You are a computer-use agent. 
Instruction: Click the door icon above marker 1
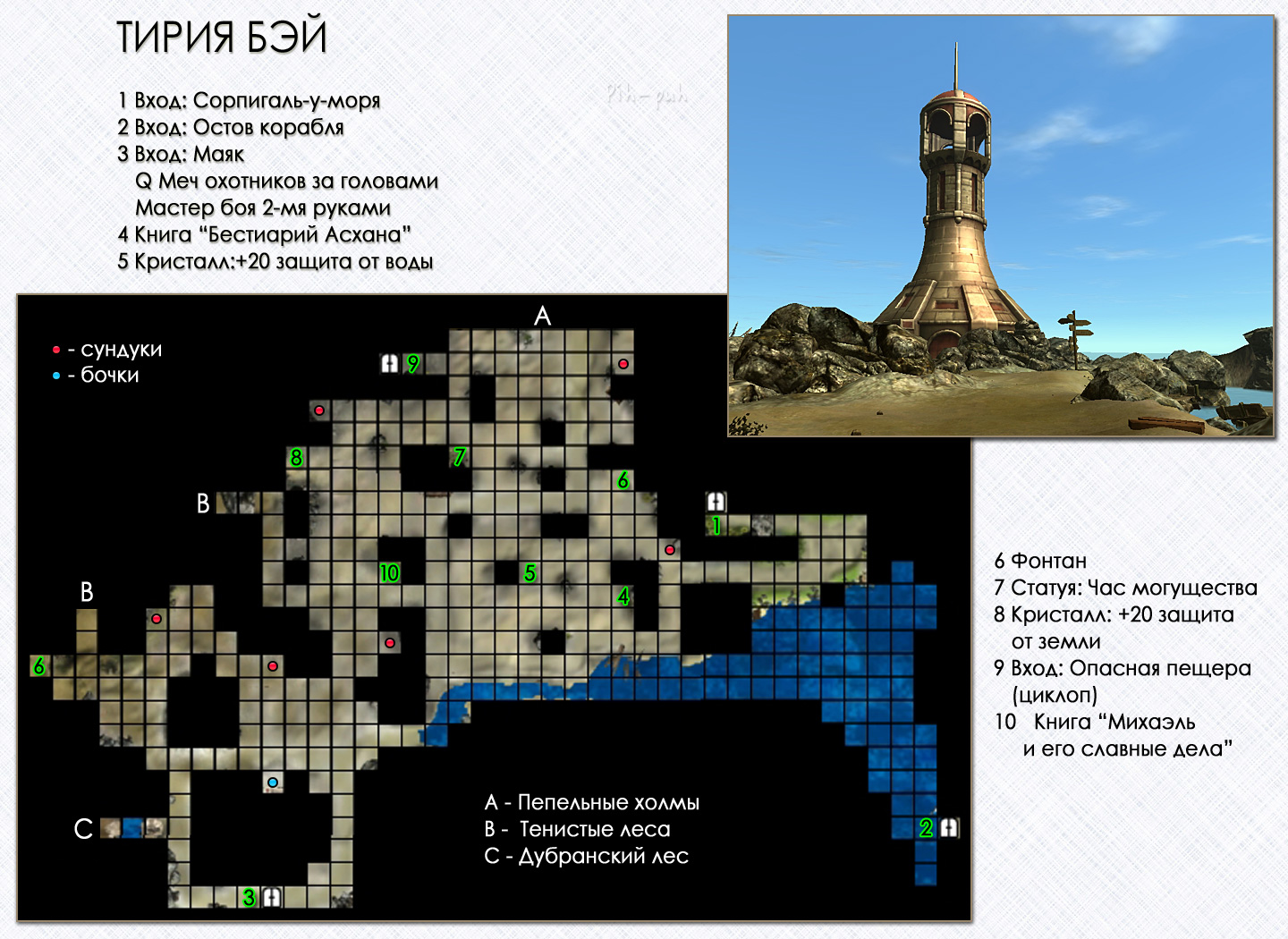pos(716,502)
